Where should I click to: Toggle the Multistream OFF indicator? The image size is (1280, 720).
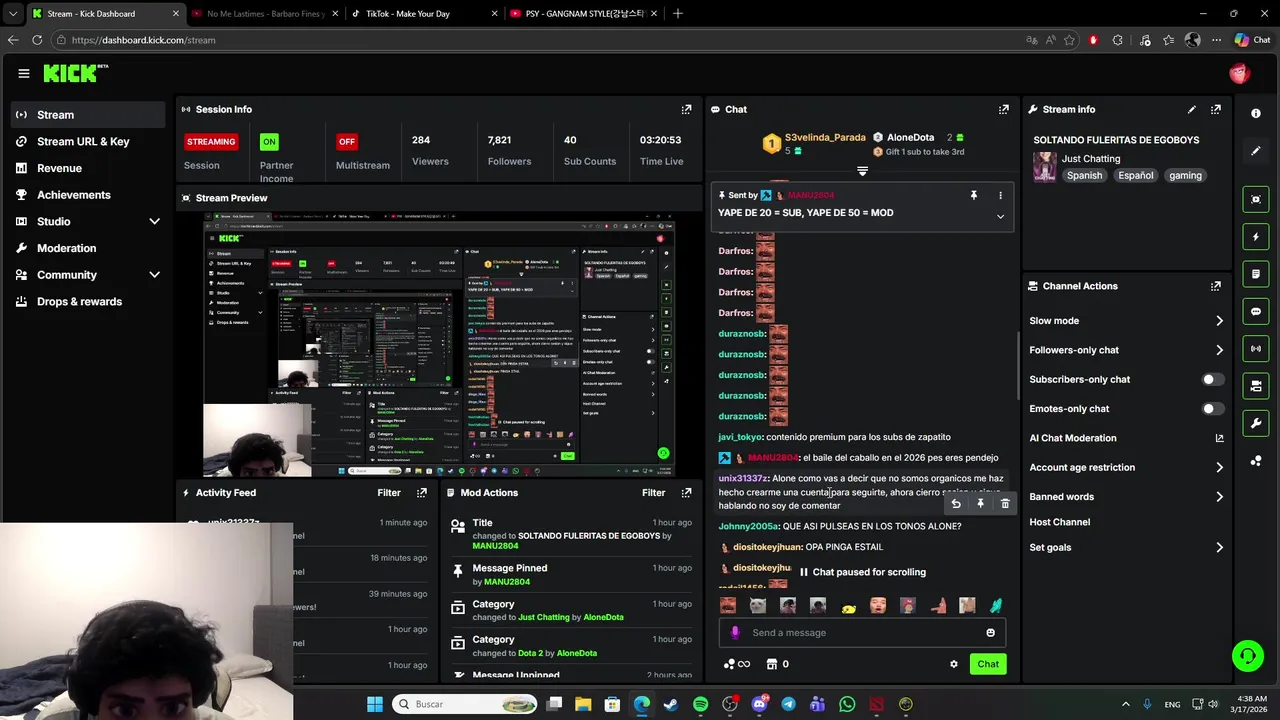[347, 141]
